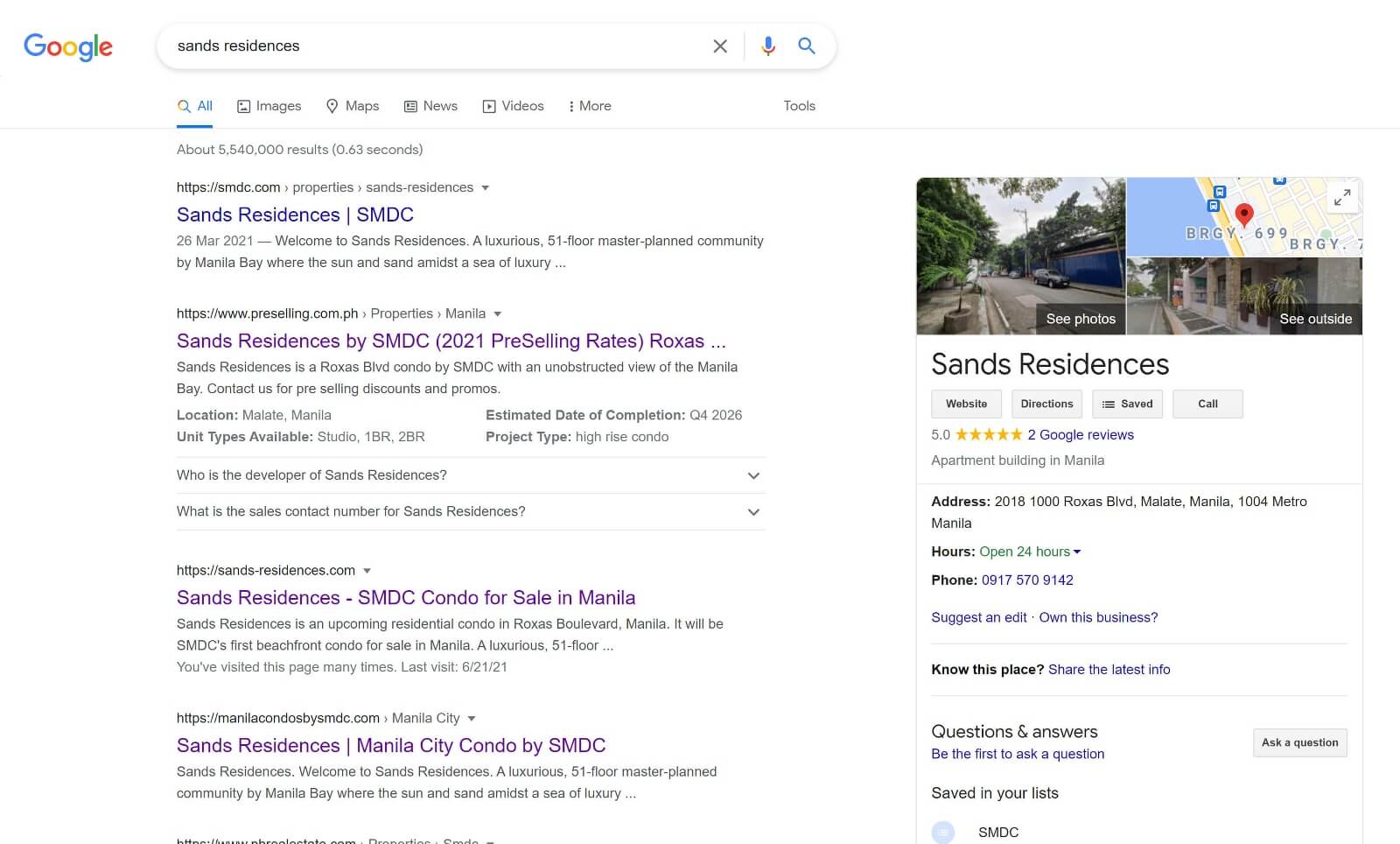The width and height of the screenshot is (1400, 844).
Task: Open Manila City Condo by SMDC result
Action: point(391,745)
